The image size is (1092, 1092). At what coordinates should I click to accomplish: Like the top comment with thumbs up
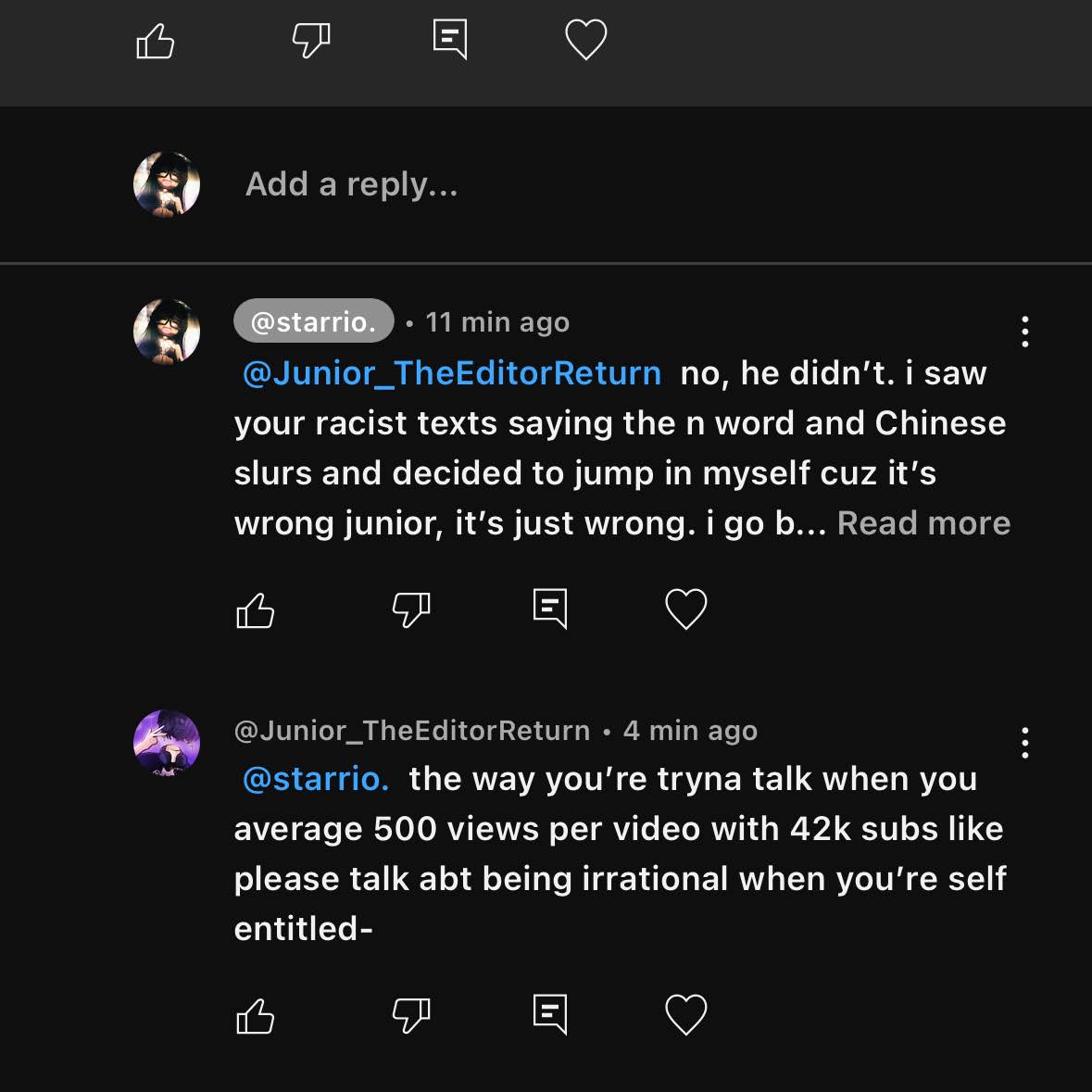tap(156, 41)
